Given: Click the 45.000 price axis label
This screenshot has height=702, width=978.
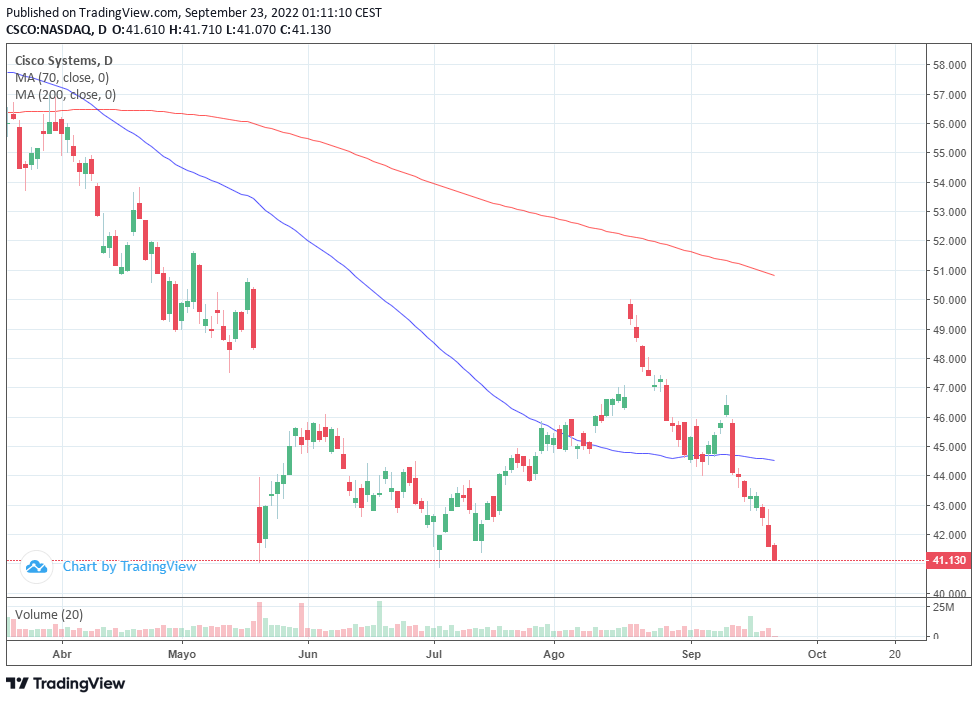Looking at the screenshot, I should point(949,447).
